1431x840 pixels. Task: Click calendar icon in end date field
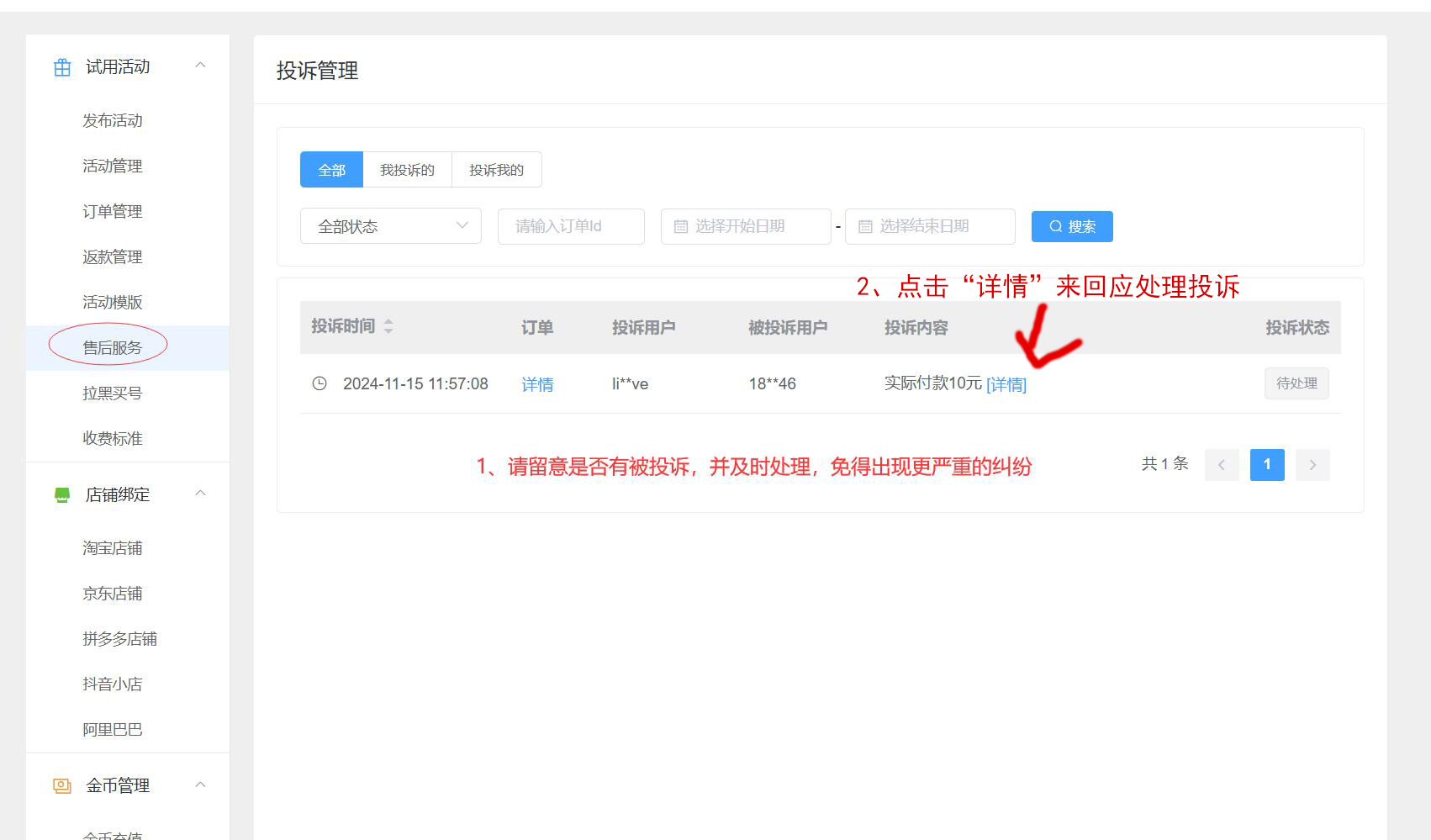point(865,227)
